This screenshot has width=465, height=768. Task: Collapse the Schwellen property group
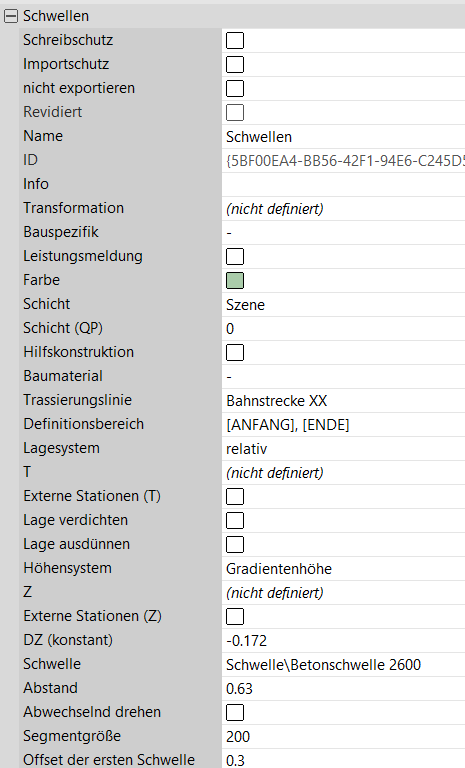click(10, 16)
